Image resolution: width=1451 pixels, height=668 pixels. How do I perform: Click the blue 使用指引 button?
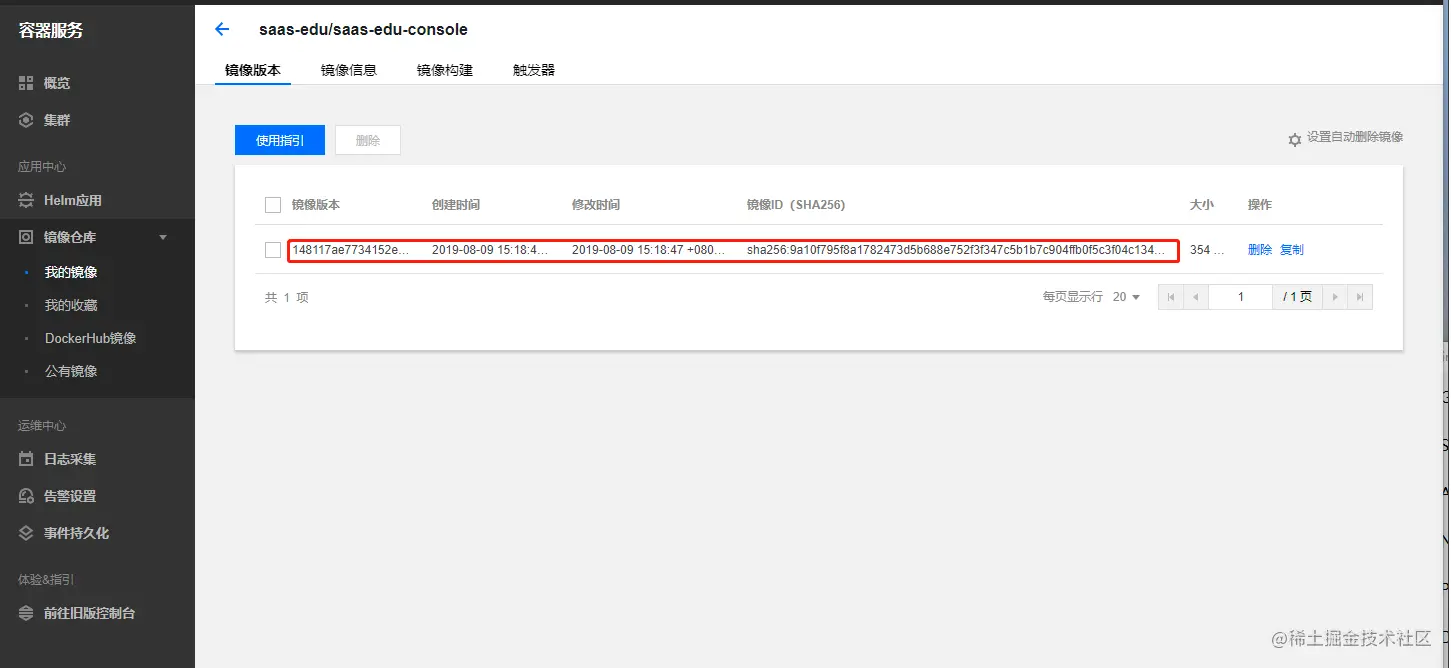tap(280, 140)
